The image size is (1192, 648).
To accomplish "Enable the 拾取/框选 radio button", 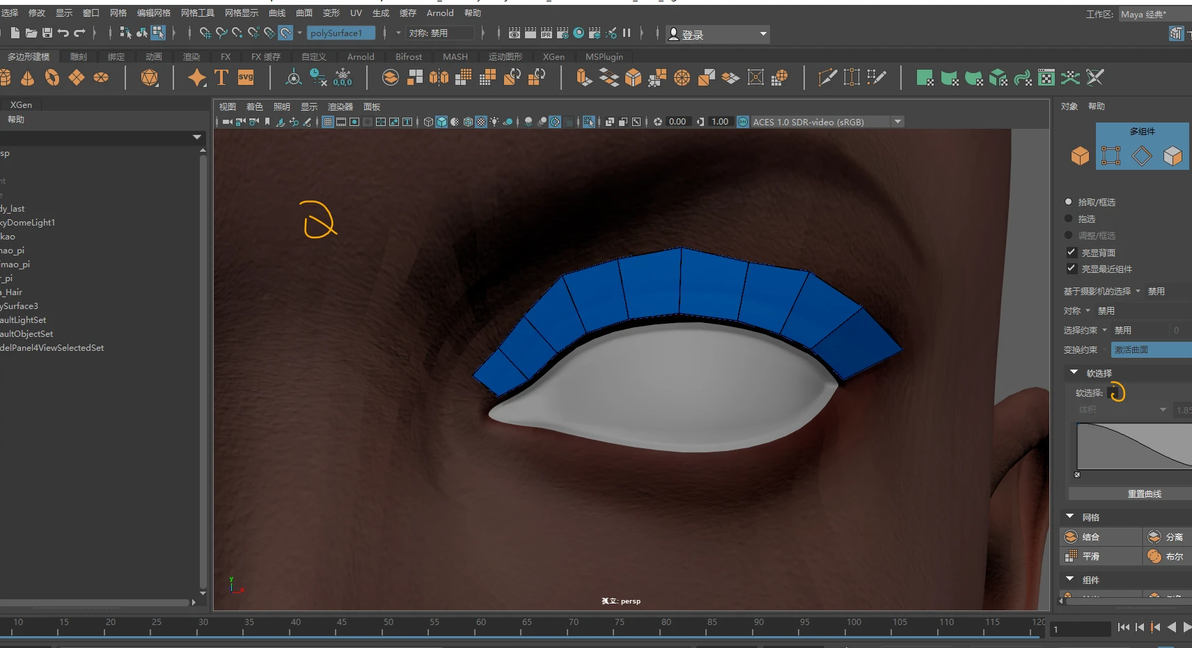I will coord(1069,202).
